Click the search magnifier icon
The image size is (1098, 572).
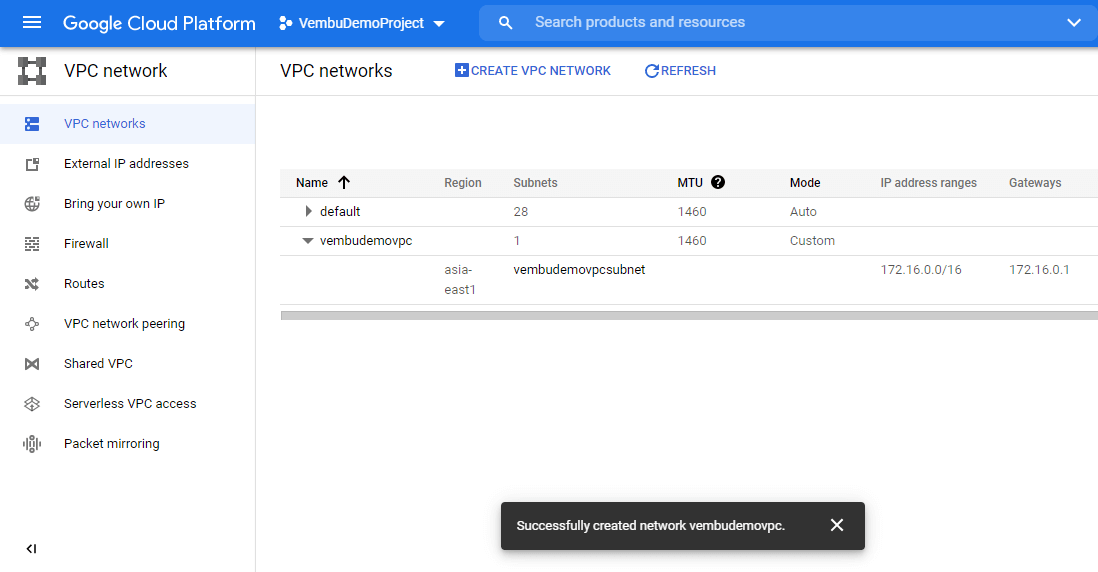click(505, 22)
